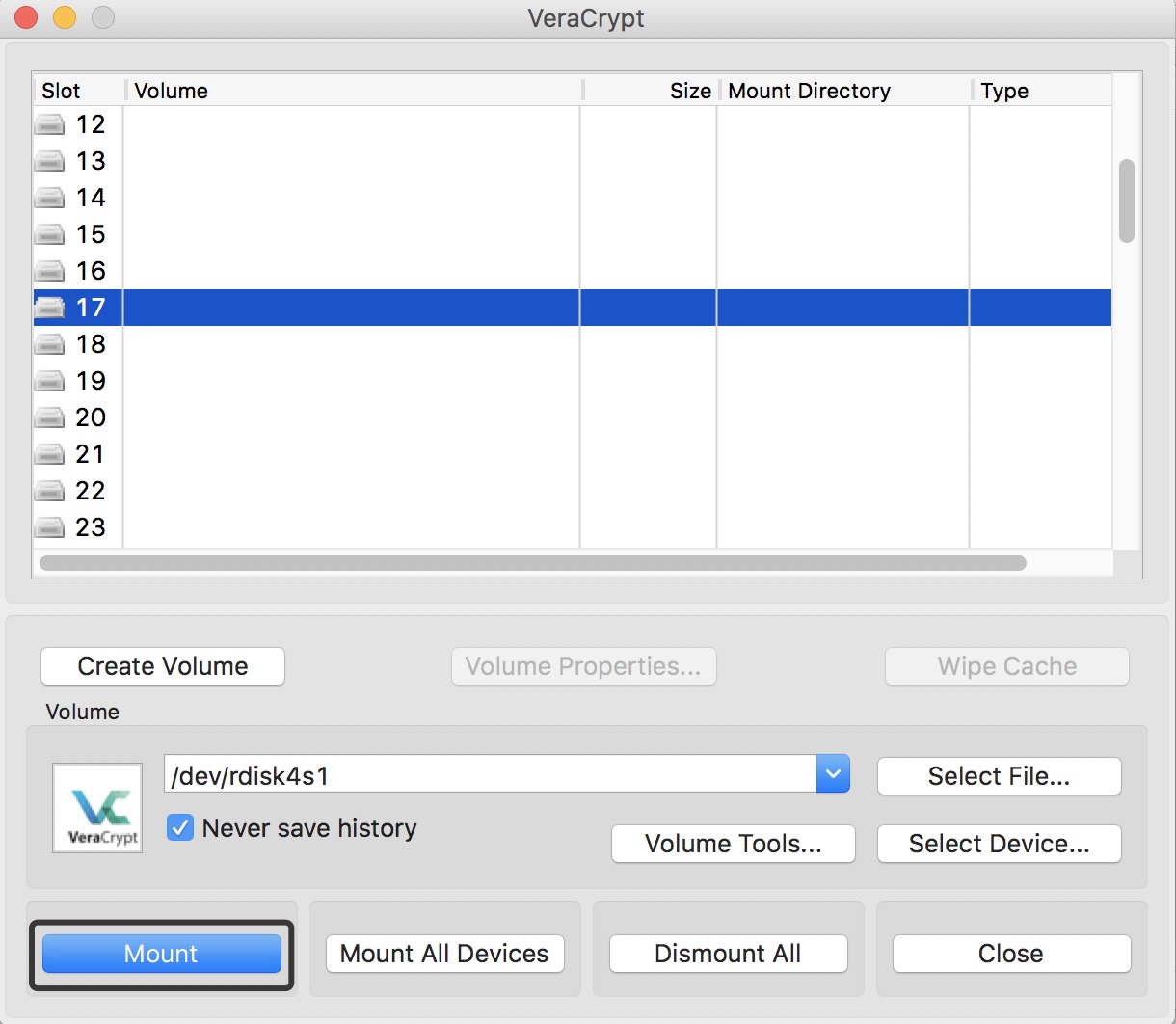Open the volume path dropdown arrow

click(833, 774)
